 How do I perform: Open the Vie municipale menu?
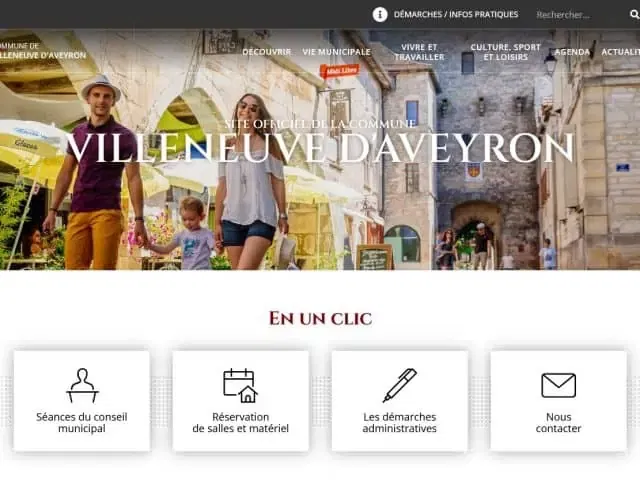[x=336, y=52]
